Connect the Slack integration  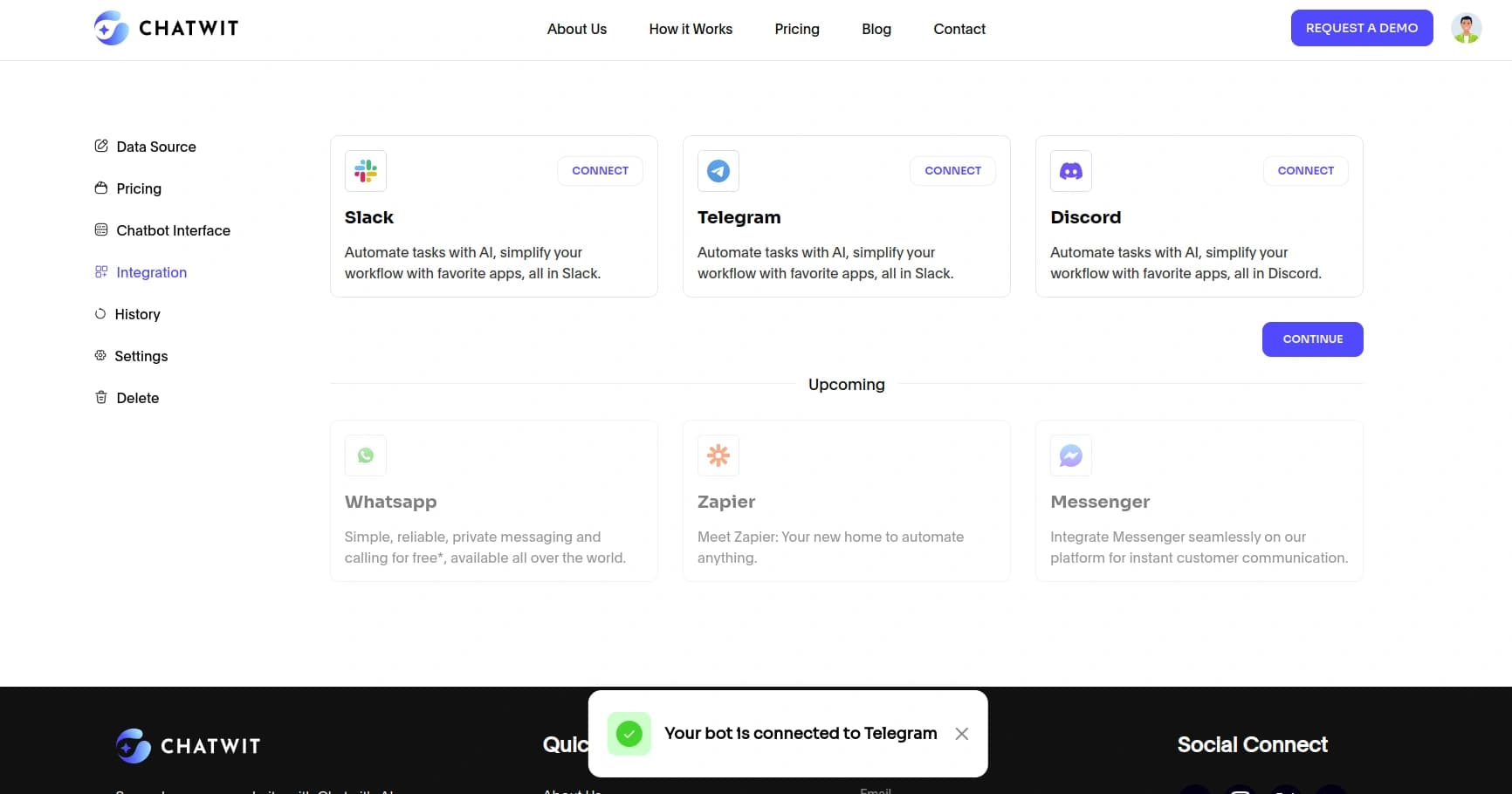[x=600, y=171]
